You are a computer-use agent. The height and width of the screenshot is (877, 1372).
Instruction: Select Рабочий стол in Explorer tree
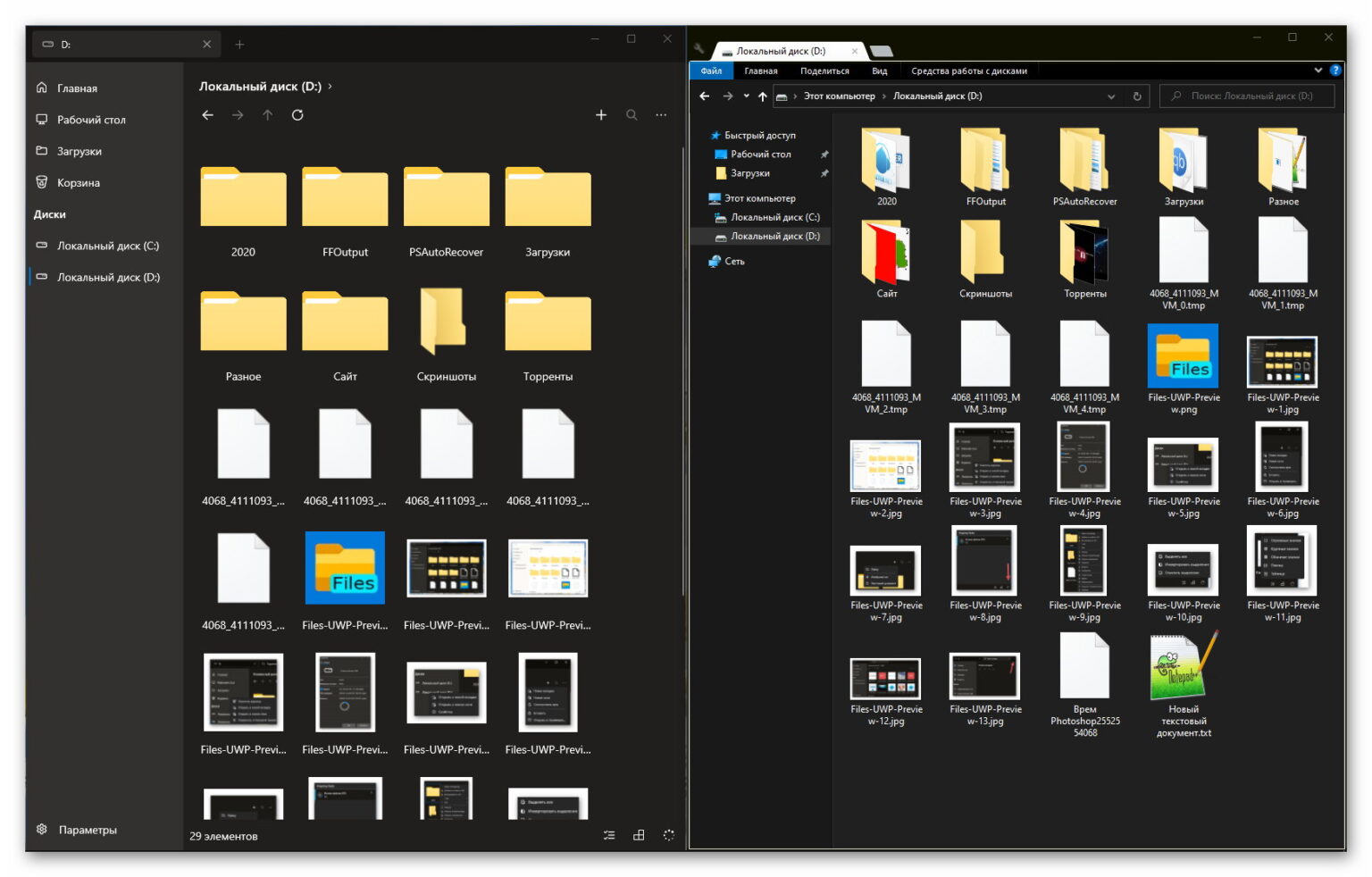click(760, 155)
